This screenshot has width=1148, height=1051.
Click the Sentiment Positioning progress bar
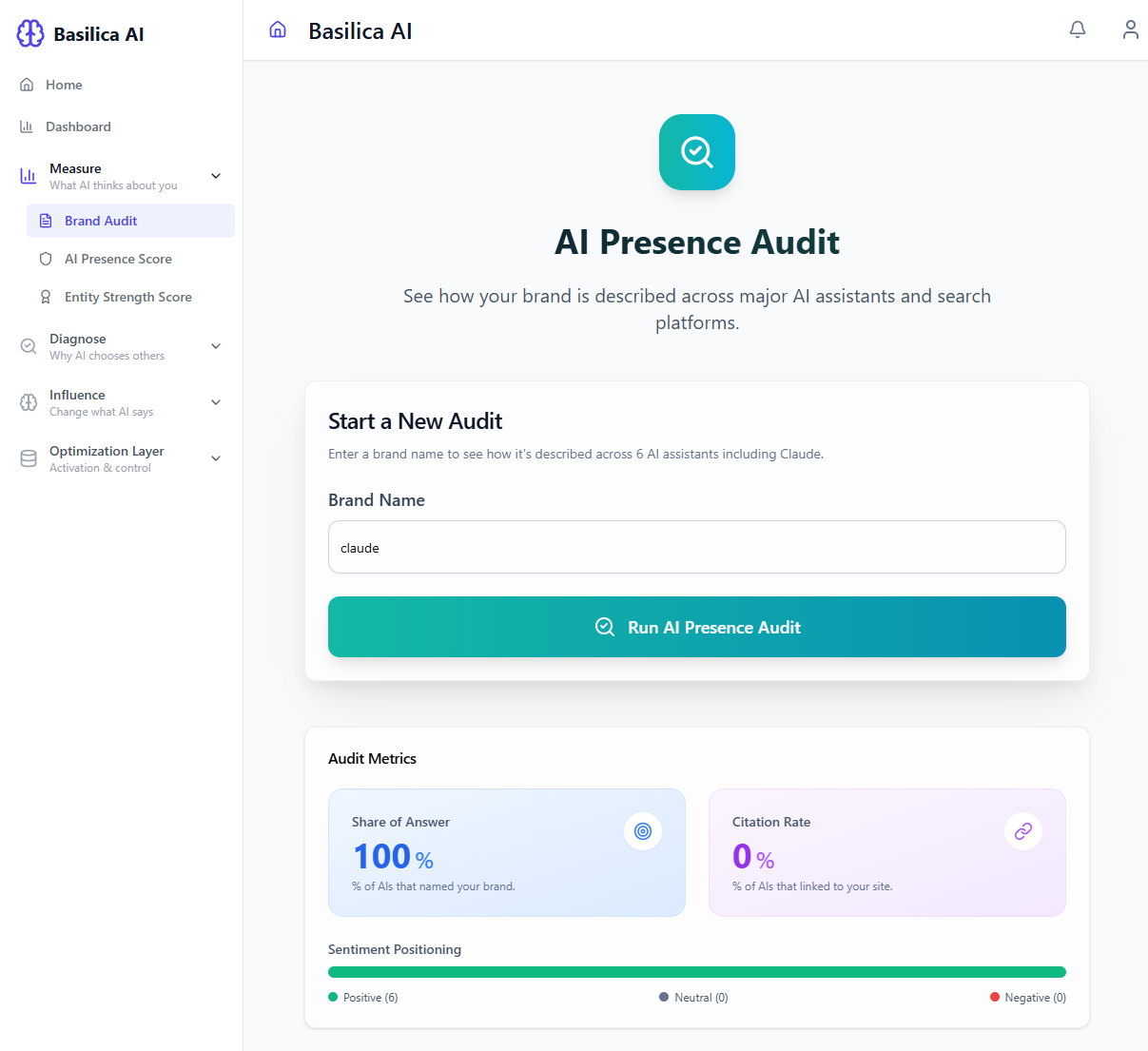click(697, 971)
